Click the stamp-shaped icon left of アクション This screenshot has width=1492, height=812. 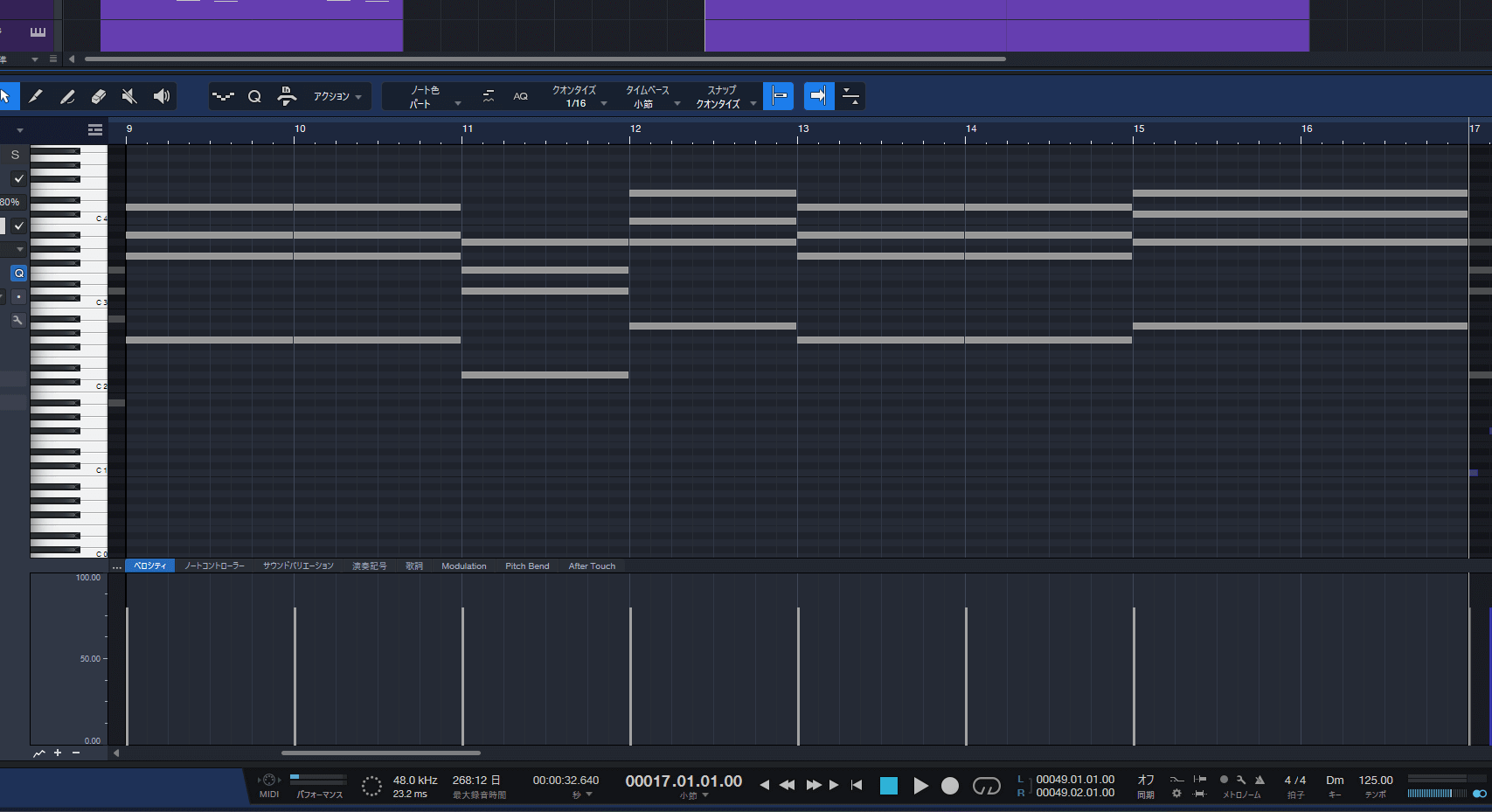(x=287, y=96)
